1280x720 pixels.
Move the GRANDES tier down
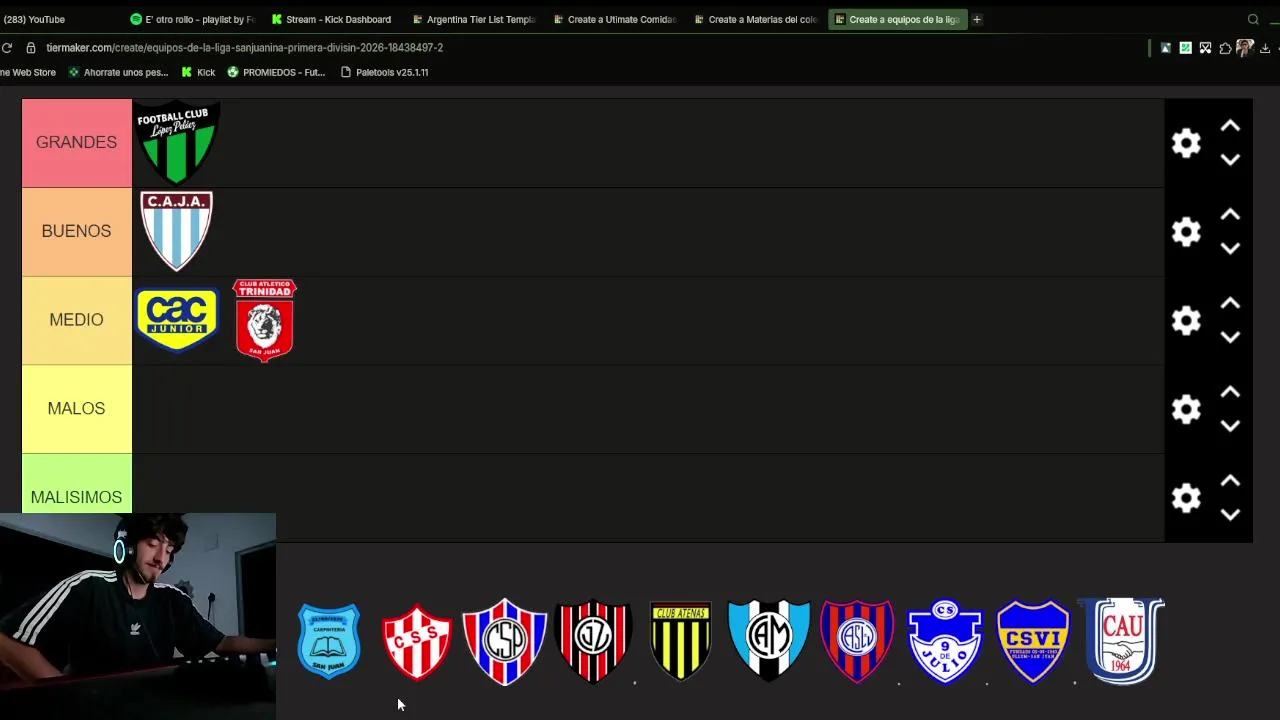point(1230,160)
